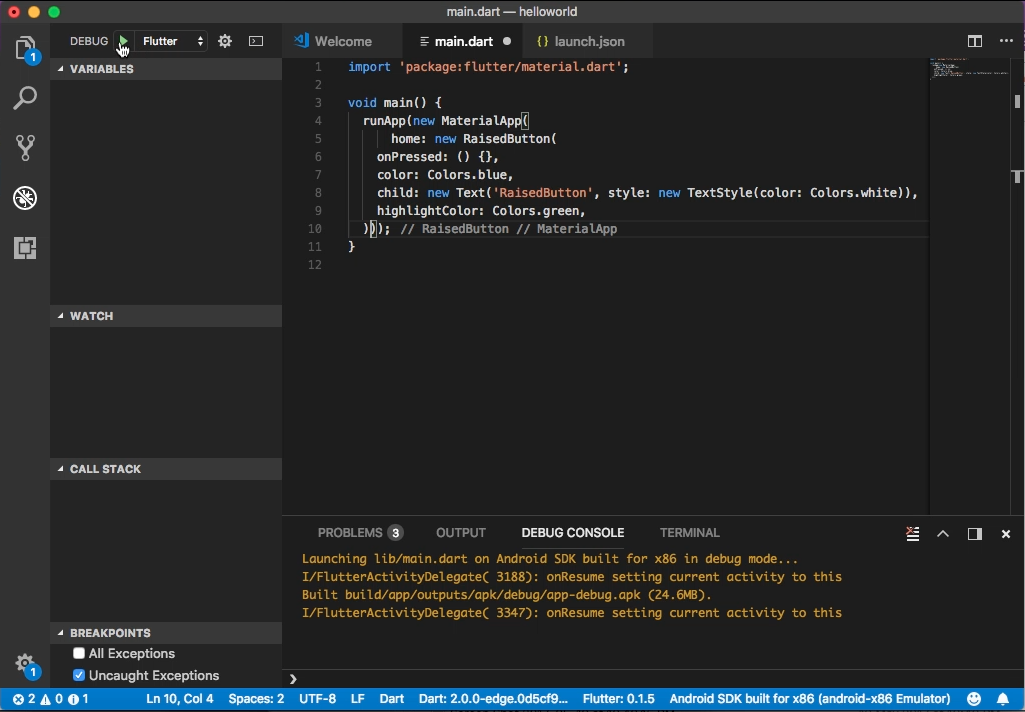This screenshot has width=1025, height=712.
Task: Split the editor
Action: click(975, 41)
